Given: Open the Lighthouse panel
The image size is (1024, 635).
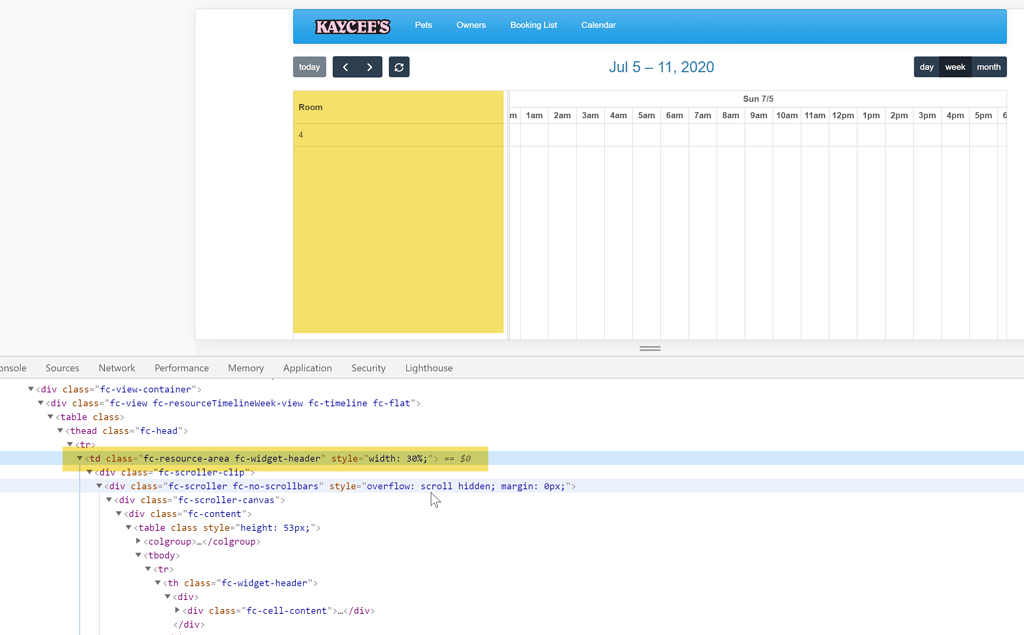Looking at the screenshot, I should tap(428, 367).
